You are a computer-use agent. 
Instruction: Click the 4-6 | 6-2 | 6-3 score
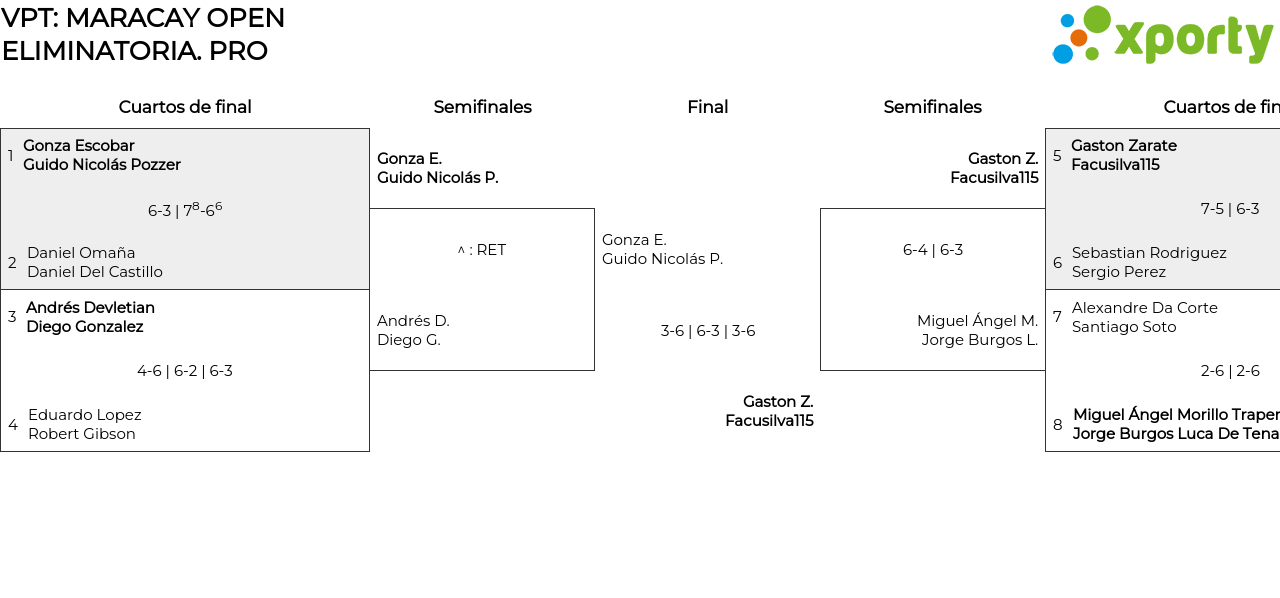pyautogui.click(x=185, y=371)
